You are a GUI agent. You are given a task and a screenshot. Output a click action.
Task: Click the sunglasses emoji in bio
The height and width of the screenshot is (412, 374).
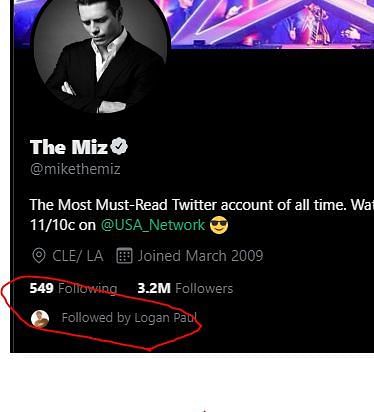click(x=219, y=225)
